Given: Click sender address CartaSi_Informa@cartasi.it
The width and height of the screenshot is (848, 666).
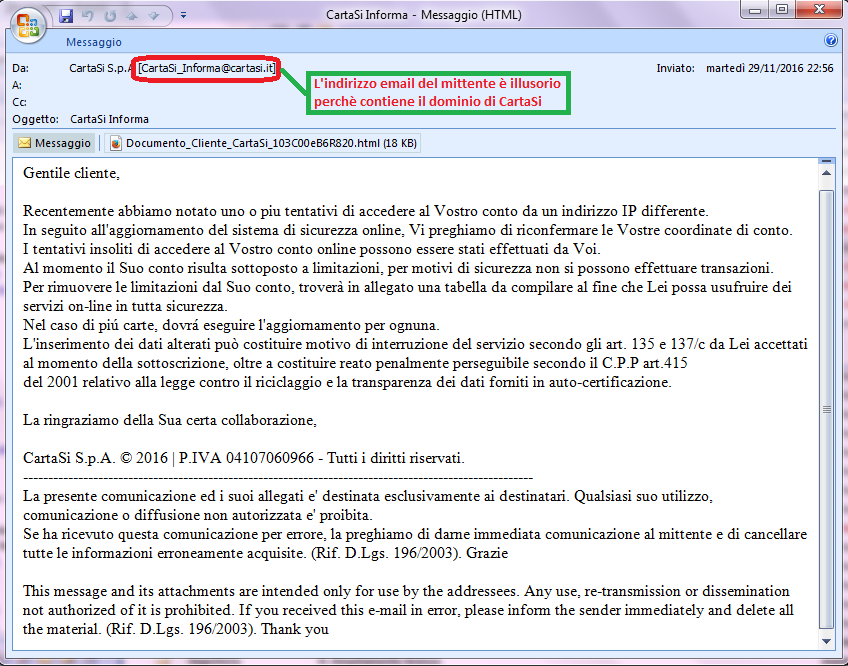Looking at the screenshot, I should (207, 68).
